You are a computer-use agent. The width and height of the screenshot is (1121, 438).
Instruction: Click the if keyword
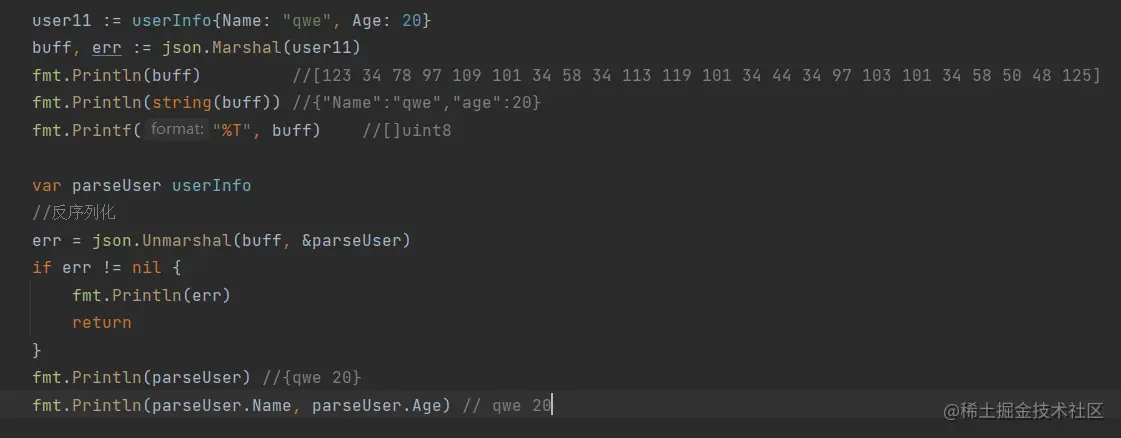[x=41, y=268]
